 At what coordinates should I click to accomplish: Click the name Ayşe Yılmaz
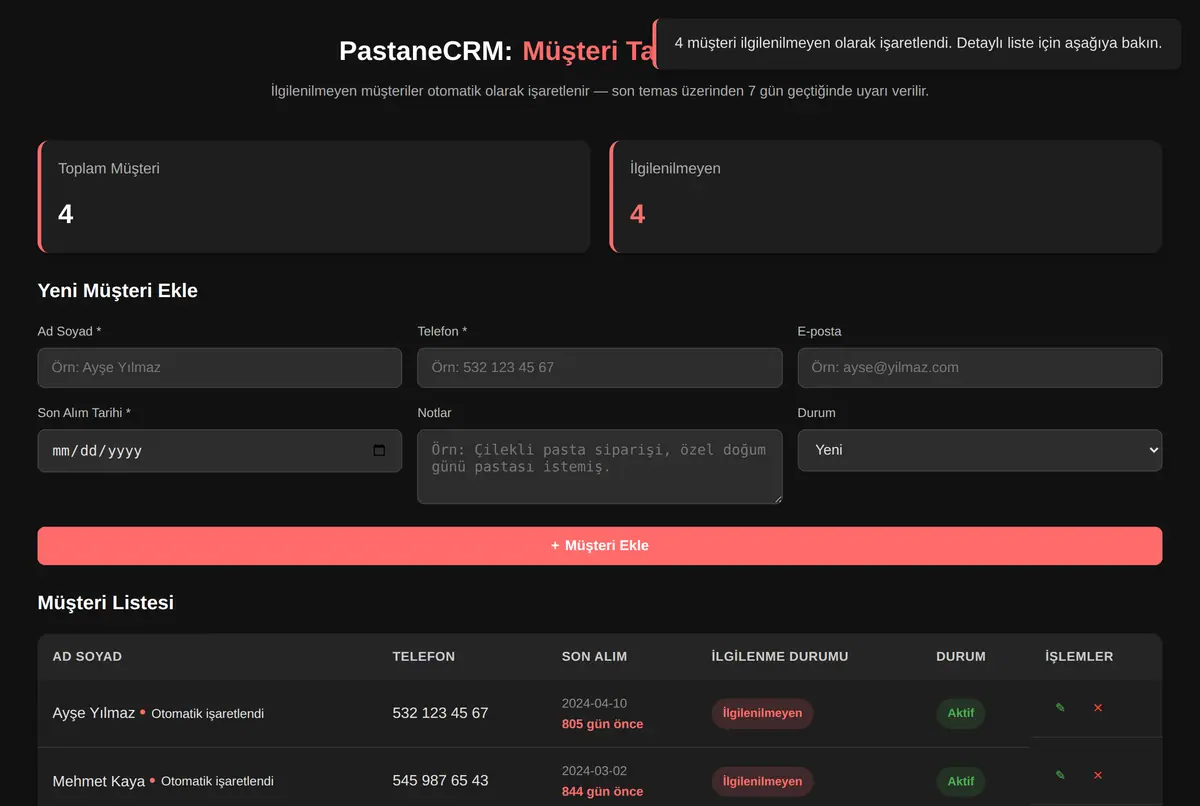pyautogui.click(x=94, y=713)
